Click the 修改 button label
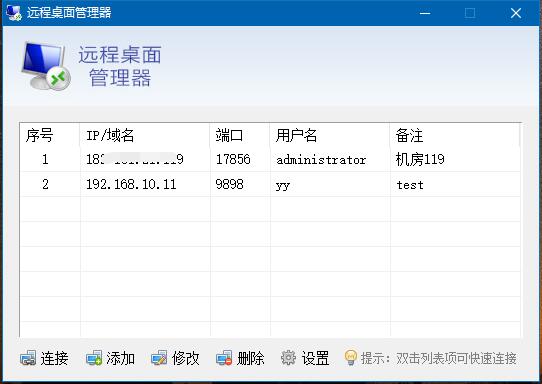The width and height of the screenshot is (542, 384). coord(186,358)
